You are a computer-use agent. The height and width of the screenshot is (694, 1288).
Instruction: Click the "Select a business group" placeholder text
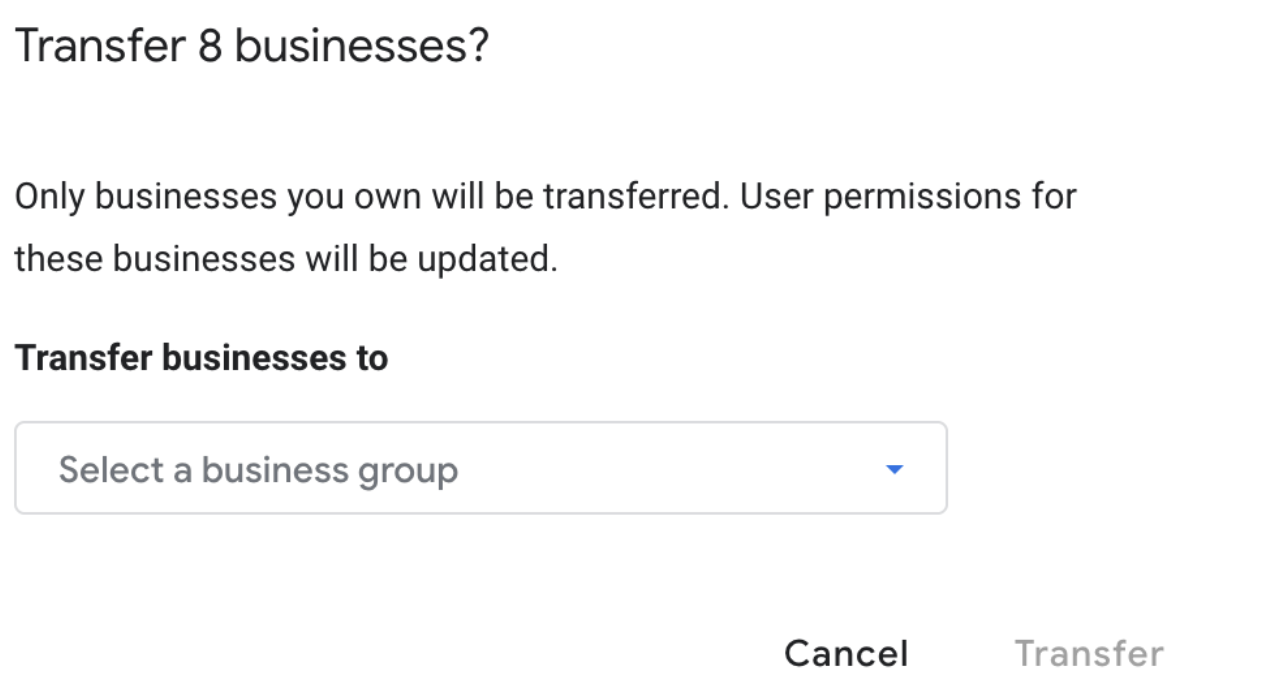point(258,469)
